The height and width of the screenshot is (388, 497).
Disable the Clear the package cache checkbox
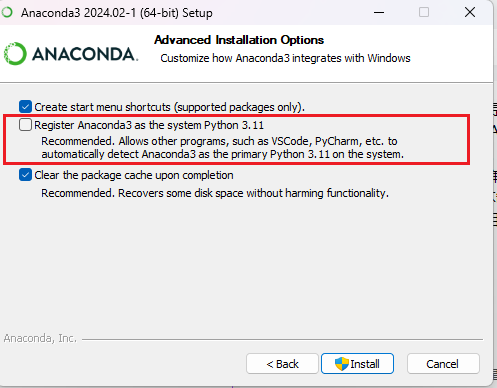coord(25,175)
